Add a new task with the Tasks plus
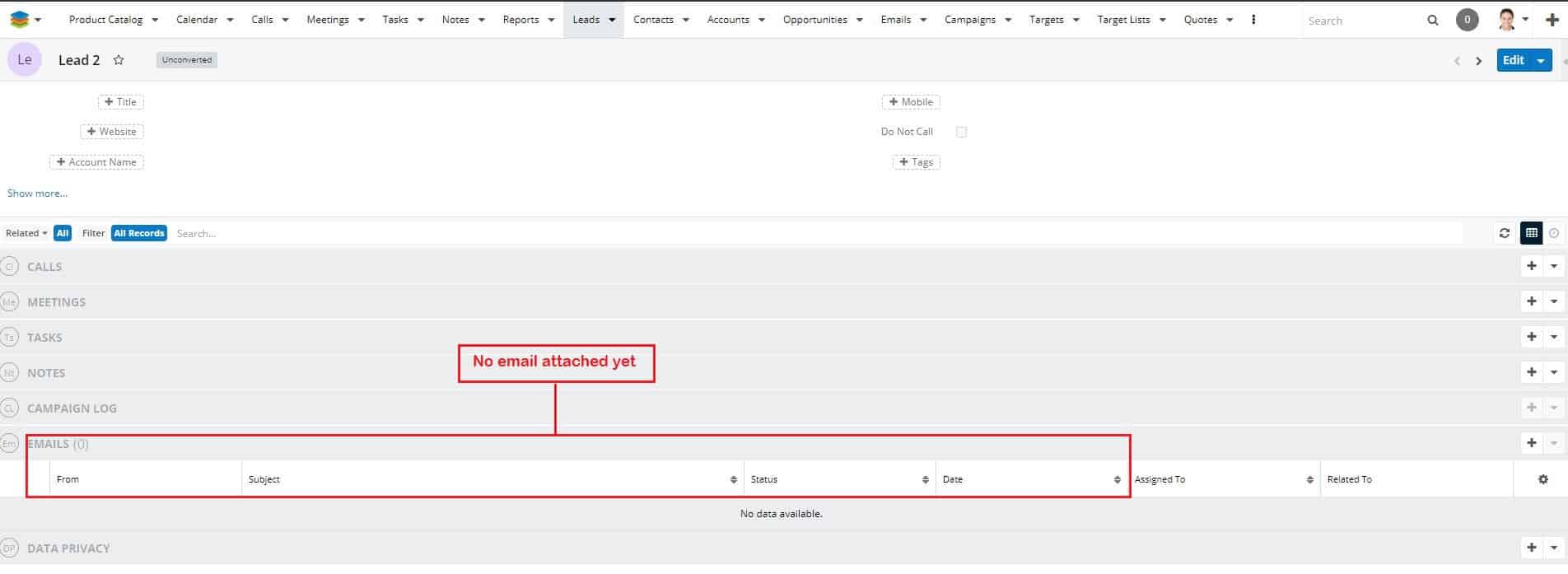The height and width of the screenshot is (574, 1568). pos(1531,337)
